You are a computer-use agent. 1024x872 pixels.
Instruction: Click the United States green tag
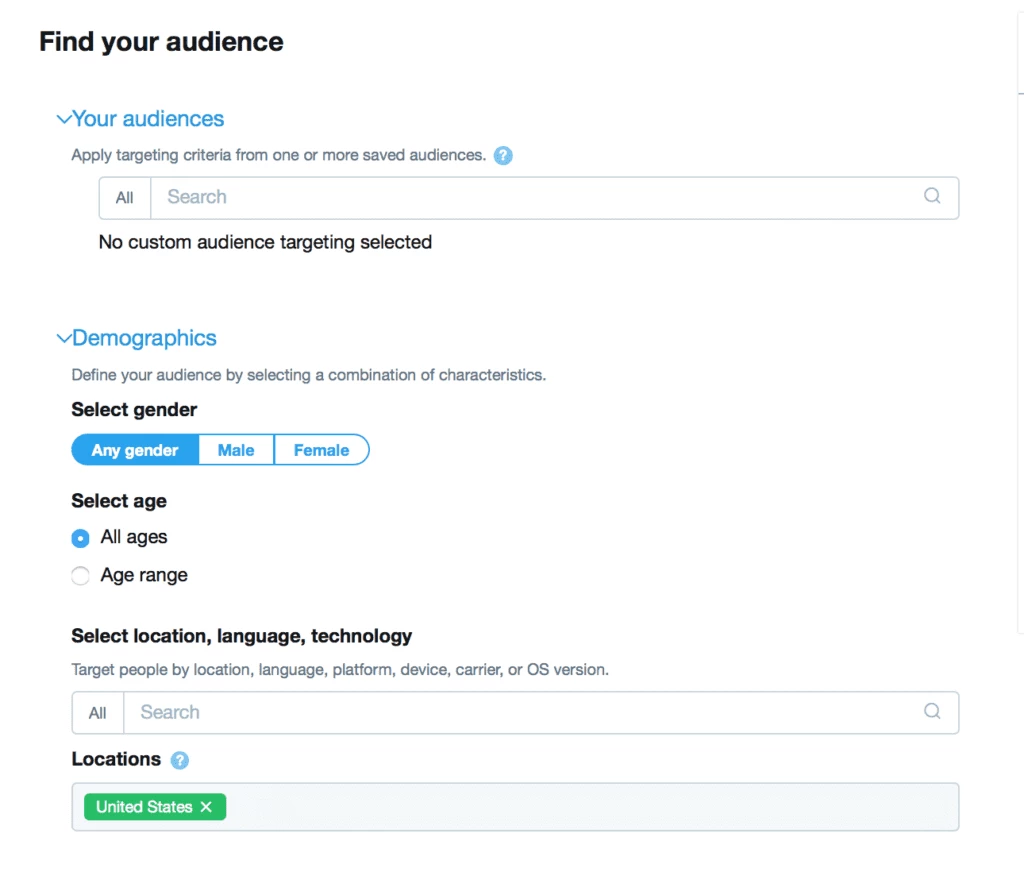[144, 807]
